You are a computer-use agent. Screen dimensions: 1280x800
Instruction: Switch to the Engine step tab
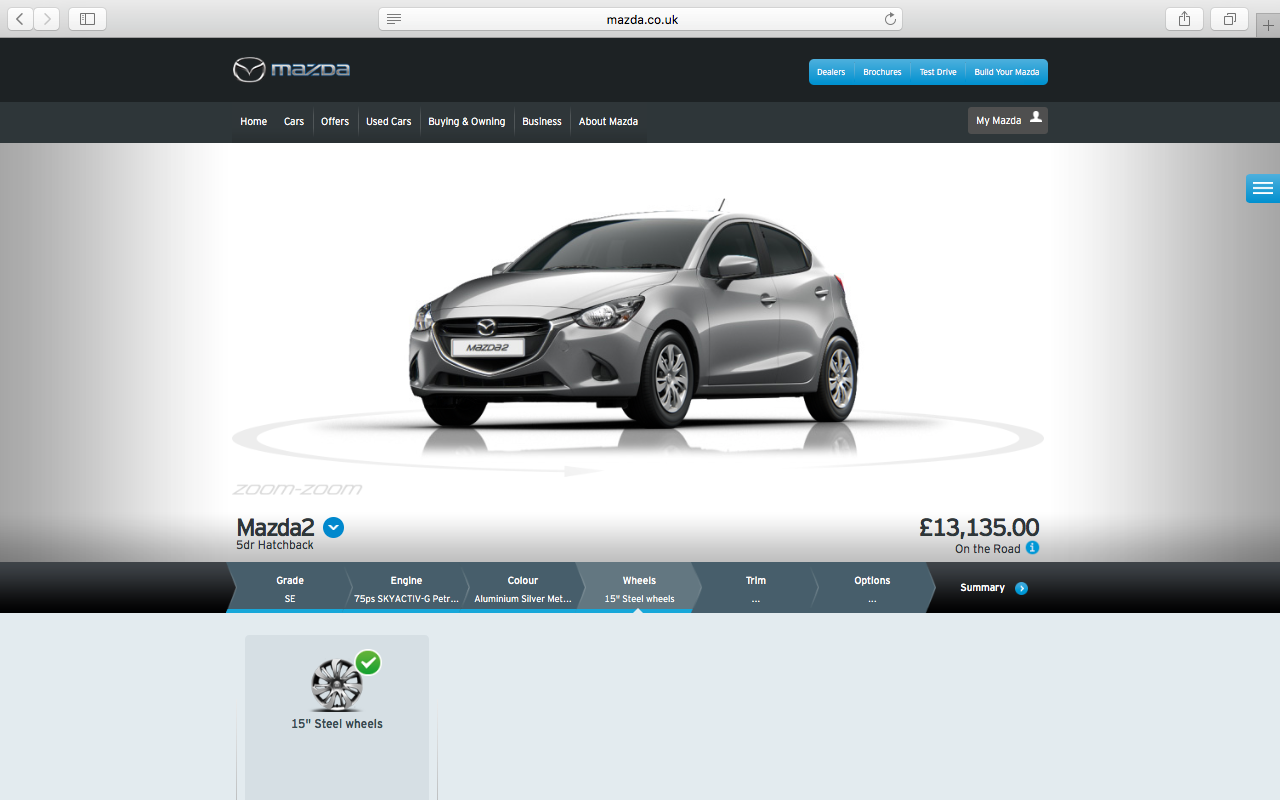click(406, 588)
